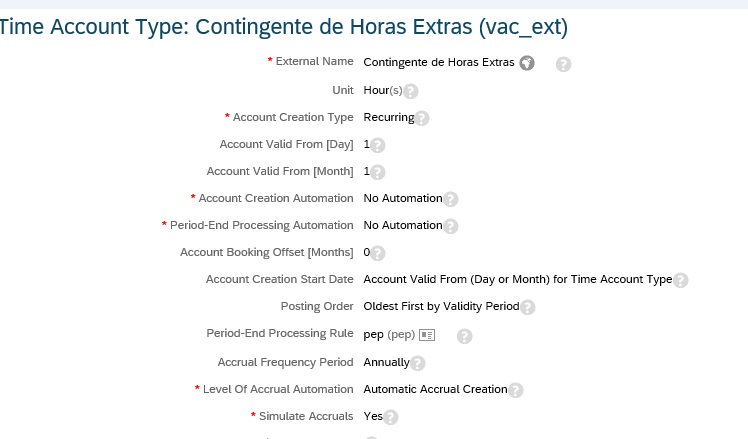Click help icon for Period-End Processing Rule
The width and height of the screenshot is (748, 439).
coord(465,336)
